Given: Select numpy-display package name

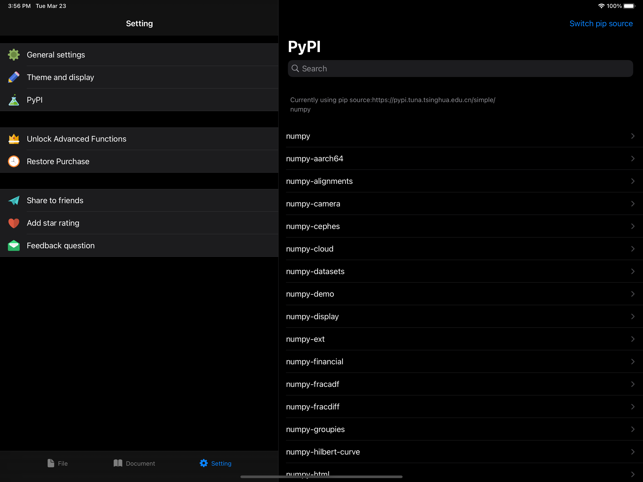Looking at the screenshot, I should pyautogui.click(x=312, y=317).
